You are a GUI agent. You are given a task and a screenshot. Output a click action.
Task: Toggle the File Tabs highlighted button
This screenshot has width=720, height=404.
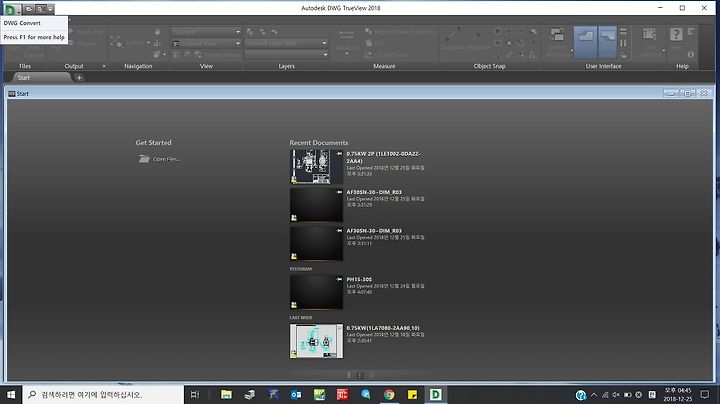coord(585,42)
